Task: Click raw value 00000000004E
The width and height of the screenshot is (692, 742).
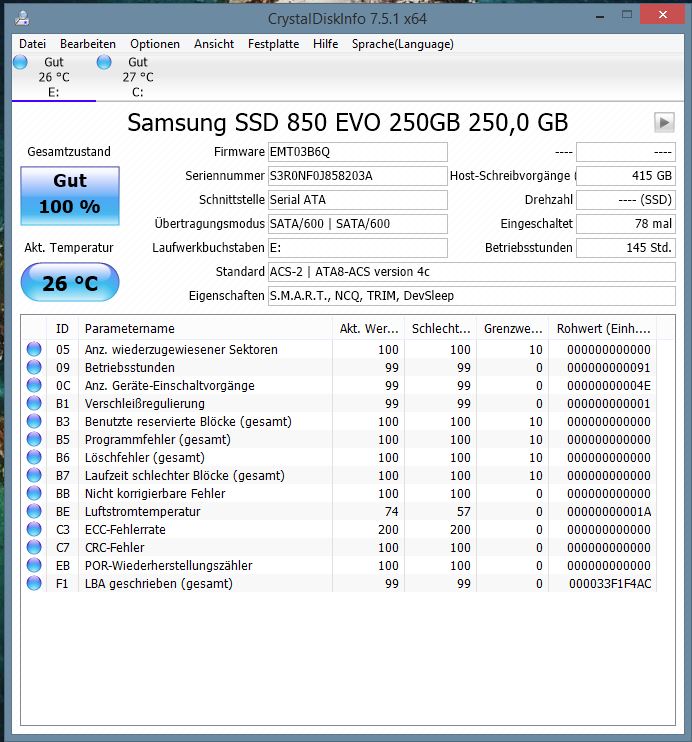Action: pos(609,386)
